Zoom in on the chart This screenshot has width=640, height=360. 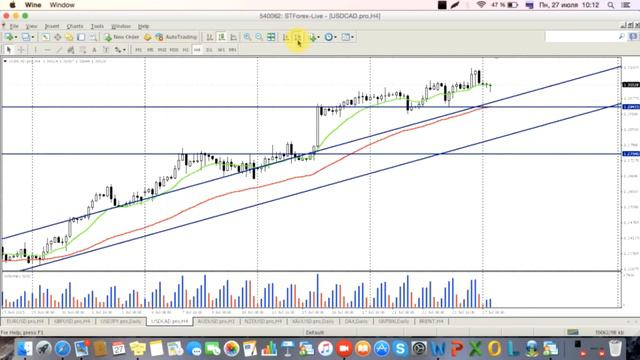(247, 37)
